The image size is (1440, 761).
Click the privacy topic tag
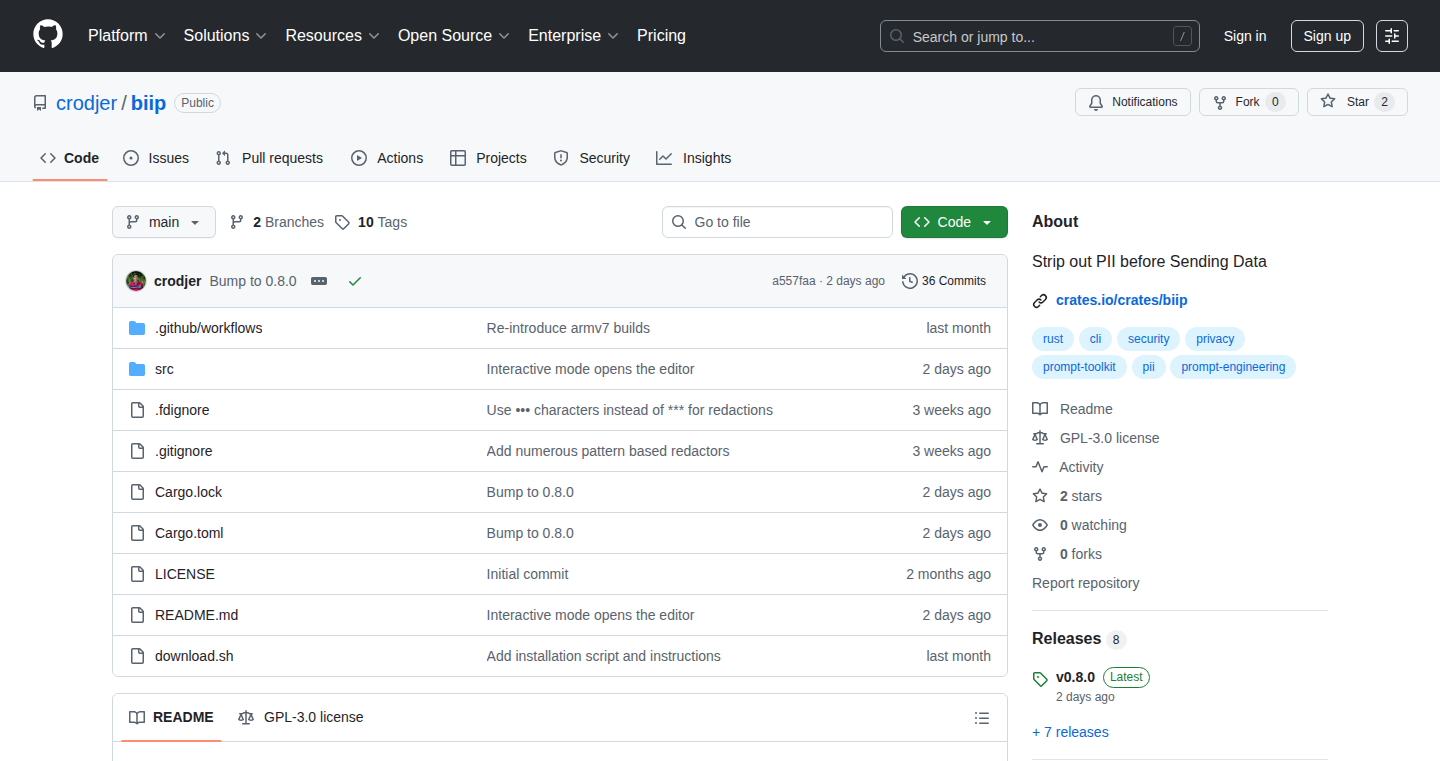[1215, 339]
